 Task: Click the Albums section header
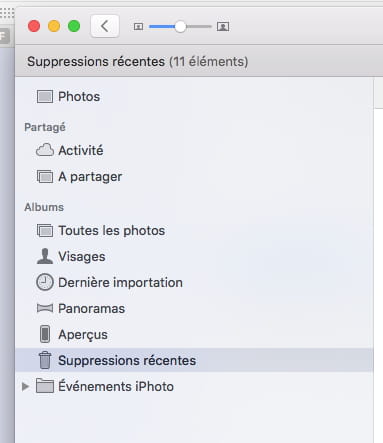click(x=44, y=207)
